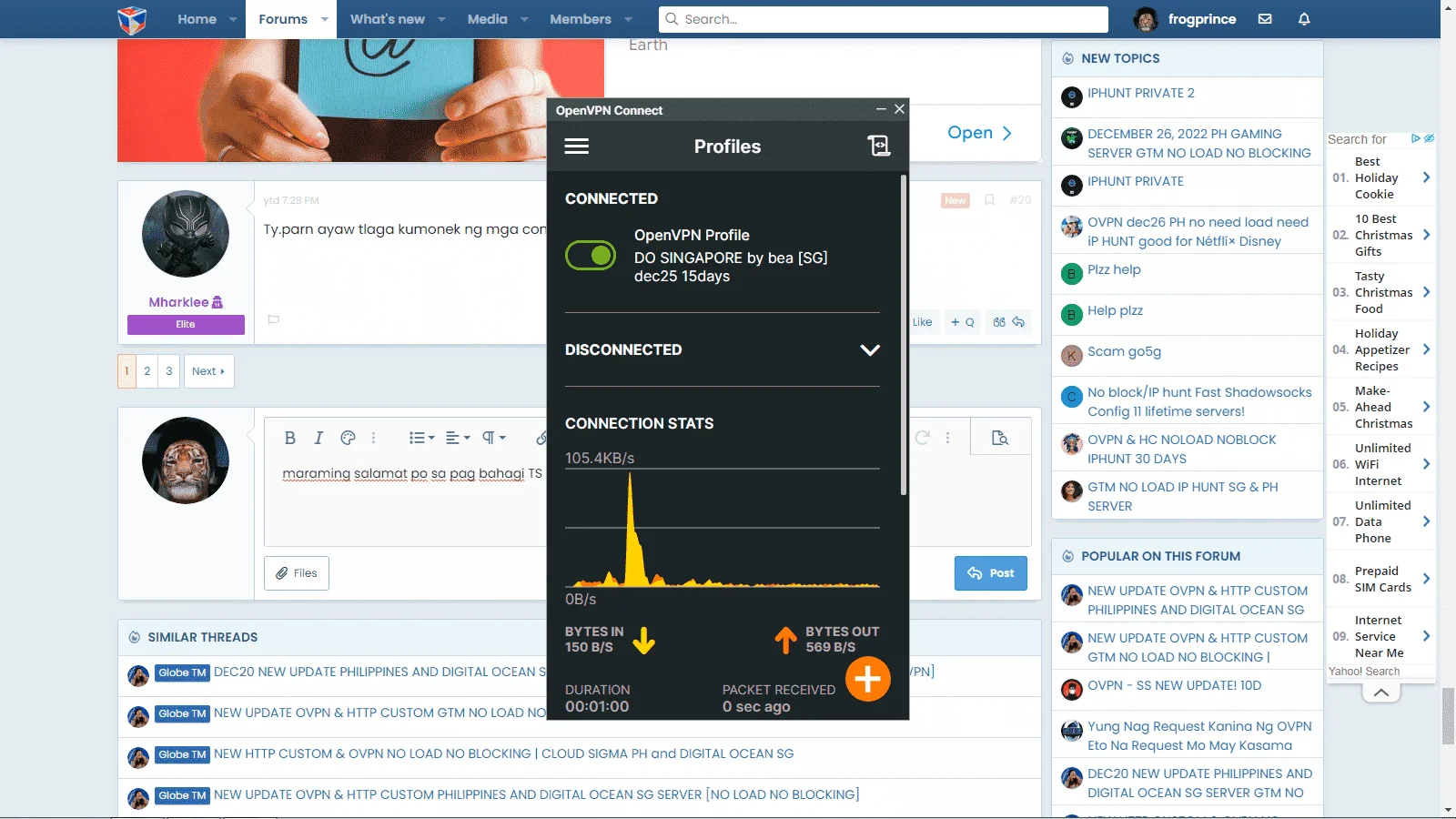Click the redo icon in the editor
The height and width of the screenshot is (819, 1456).
[x=922, y=438]
